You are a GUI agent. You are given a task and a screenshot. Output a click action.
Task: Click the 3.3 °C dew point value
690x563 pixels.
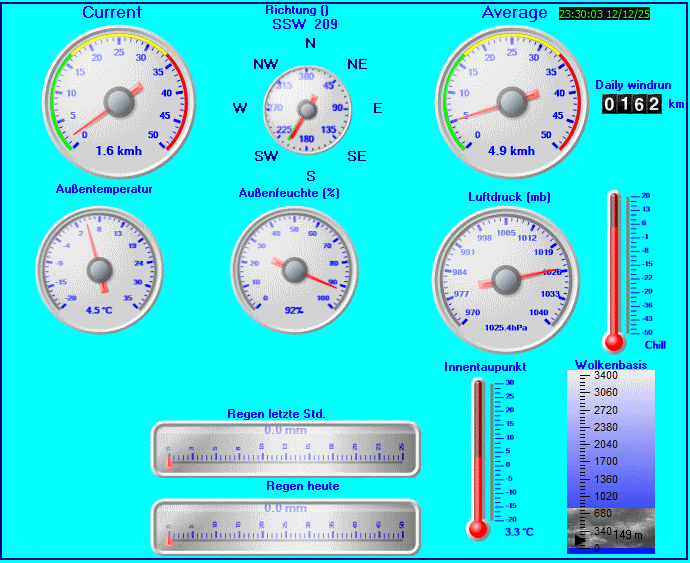pos(519,531)
